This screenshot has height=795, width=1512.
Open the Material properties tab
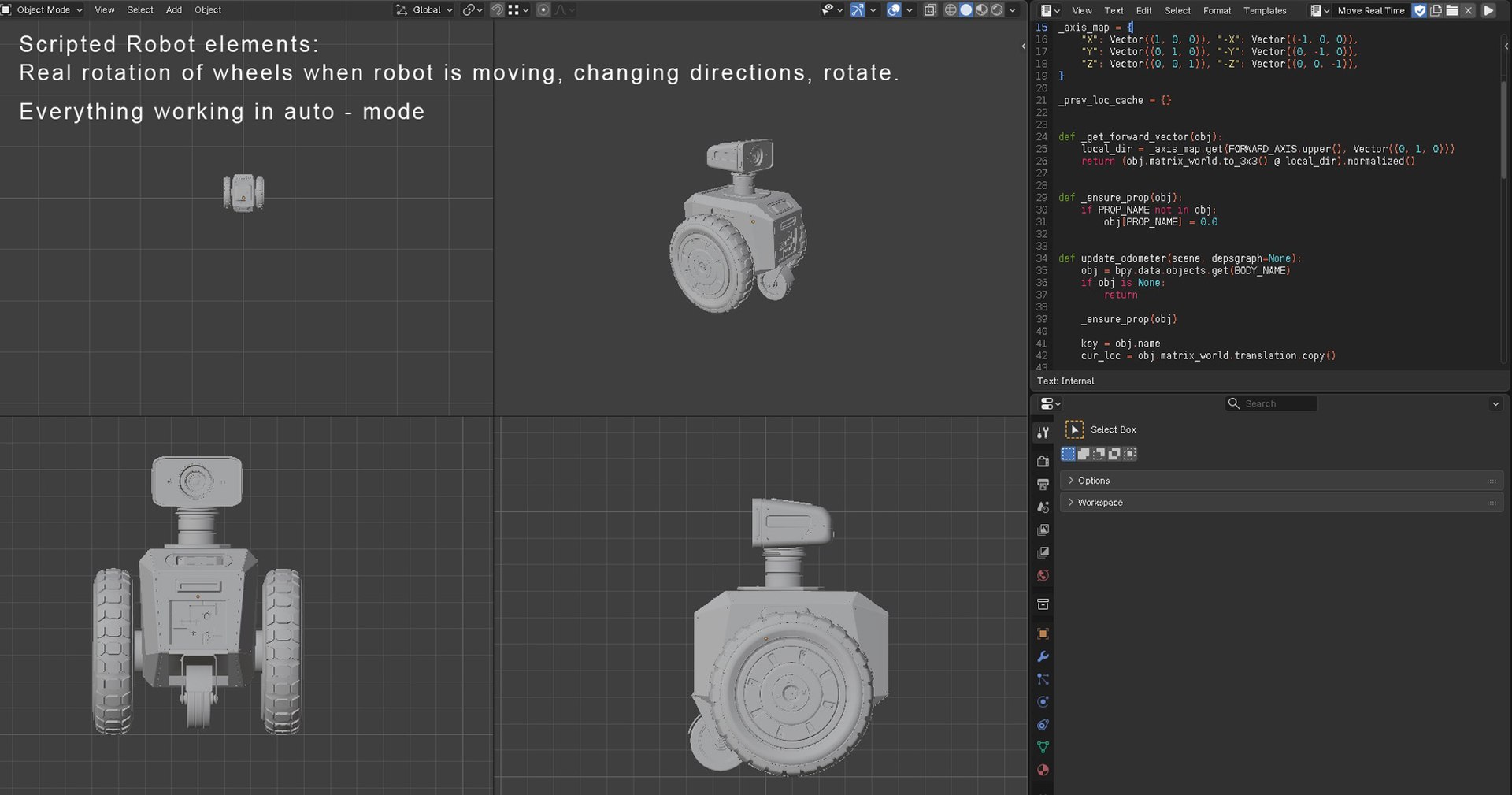pos(1043,771)
